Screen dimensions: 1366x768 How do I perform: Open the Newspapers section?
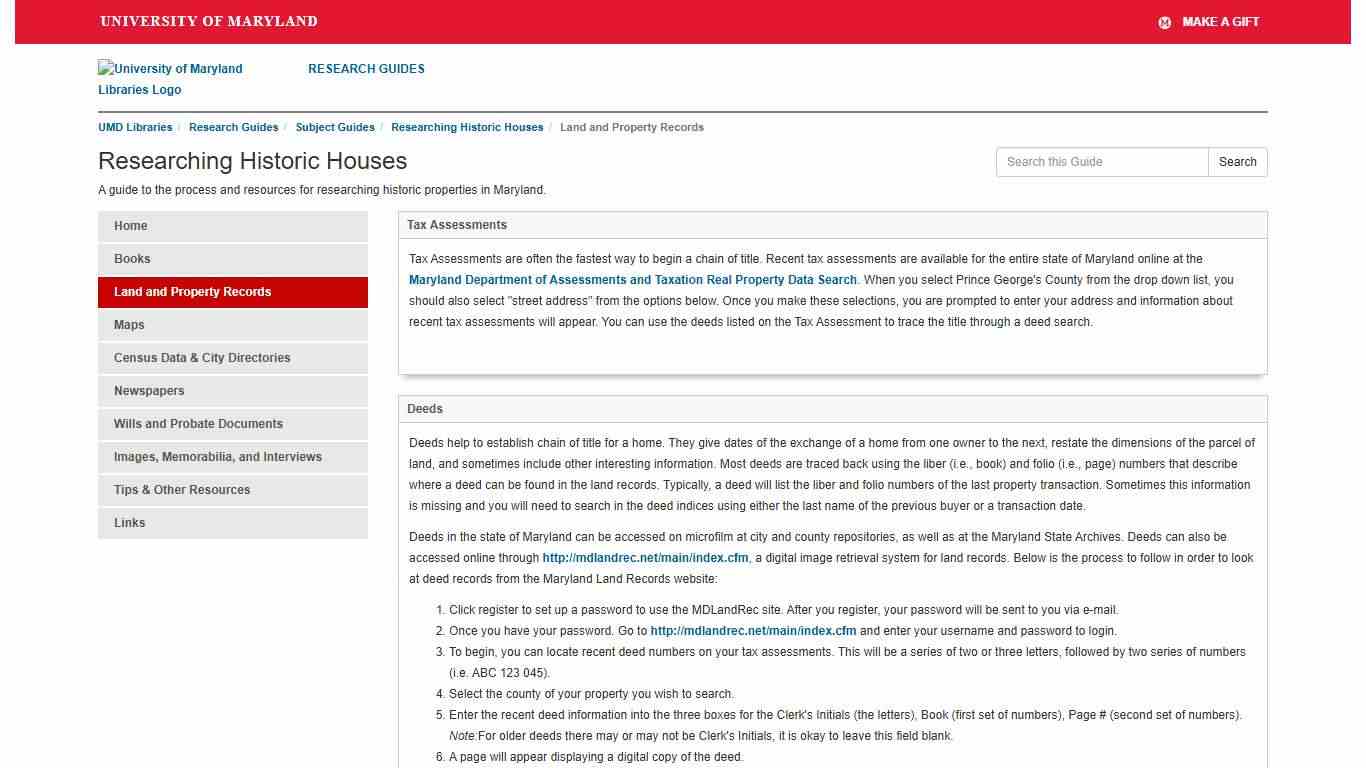coord(148,391)
